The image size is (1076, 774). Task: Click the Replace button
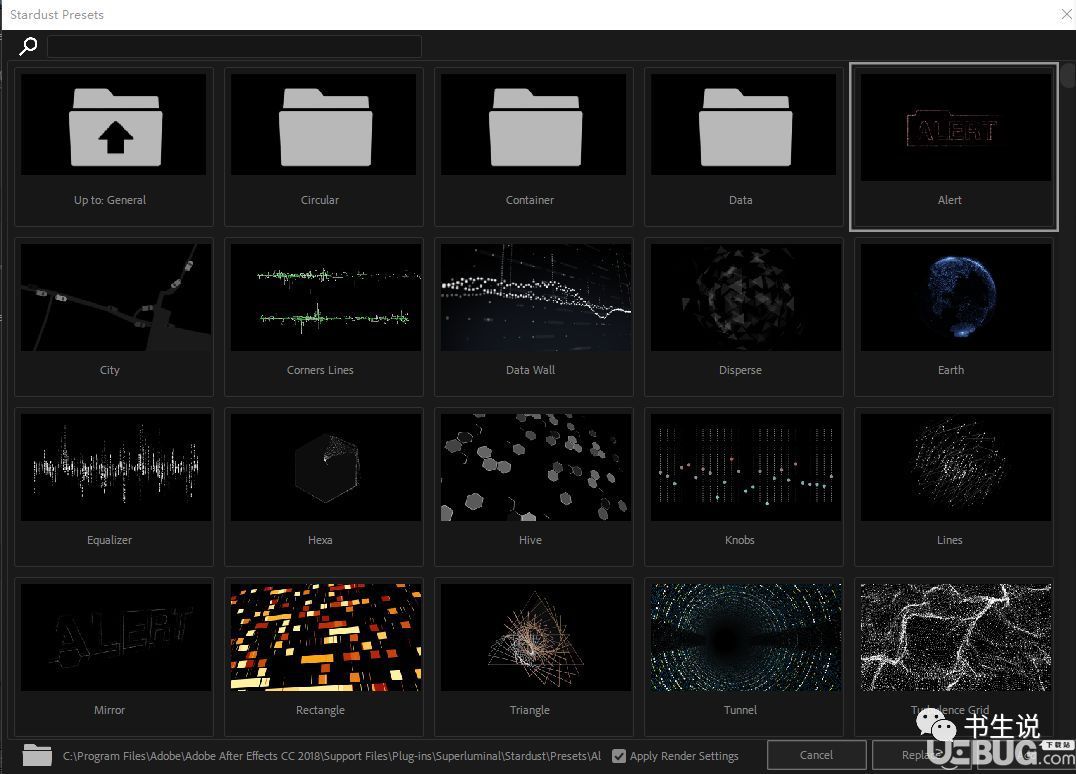922,755
